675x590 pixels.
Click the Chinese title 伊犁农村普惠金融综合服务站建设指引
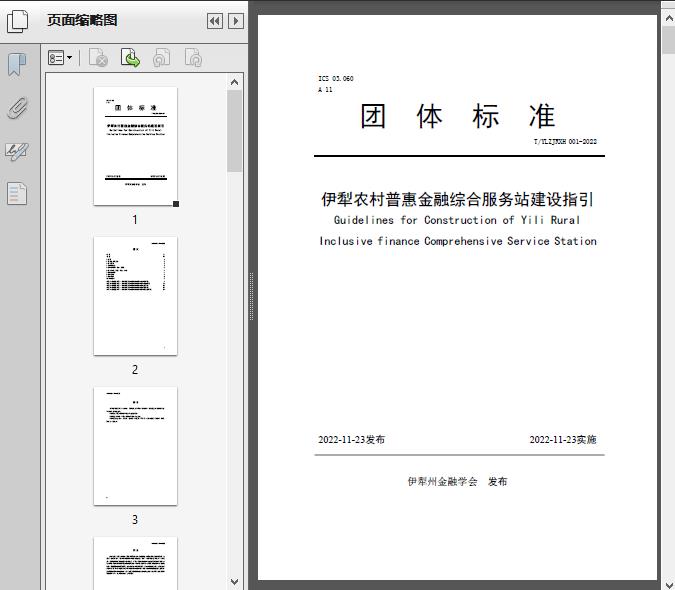point(457,199)
